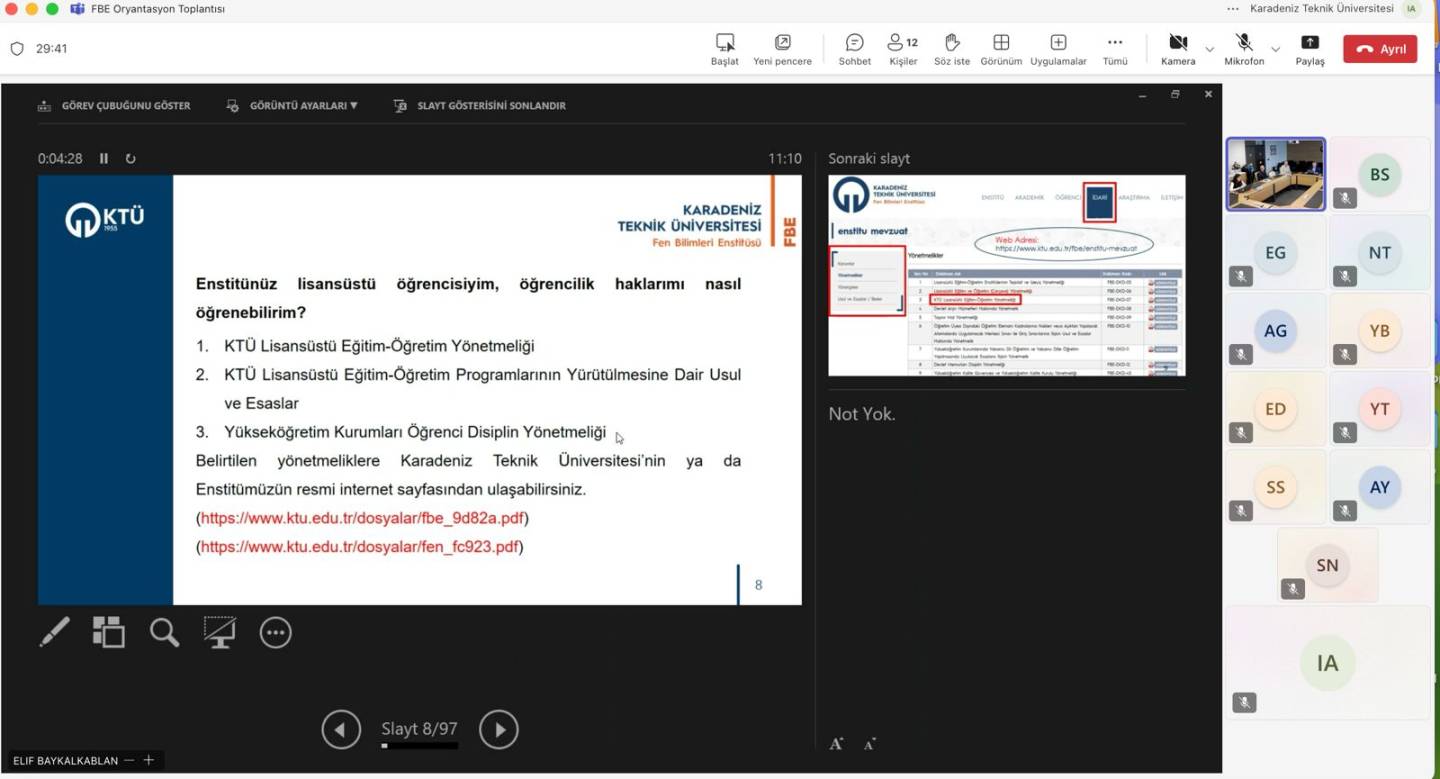The height and width of the screenshot is (779, 1440).
Task: Select participant EG tile
Action: pos(1276,252)
